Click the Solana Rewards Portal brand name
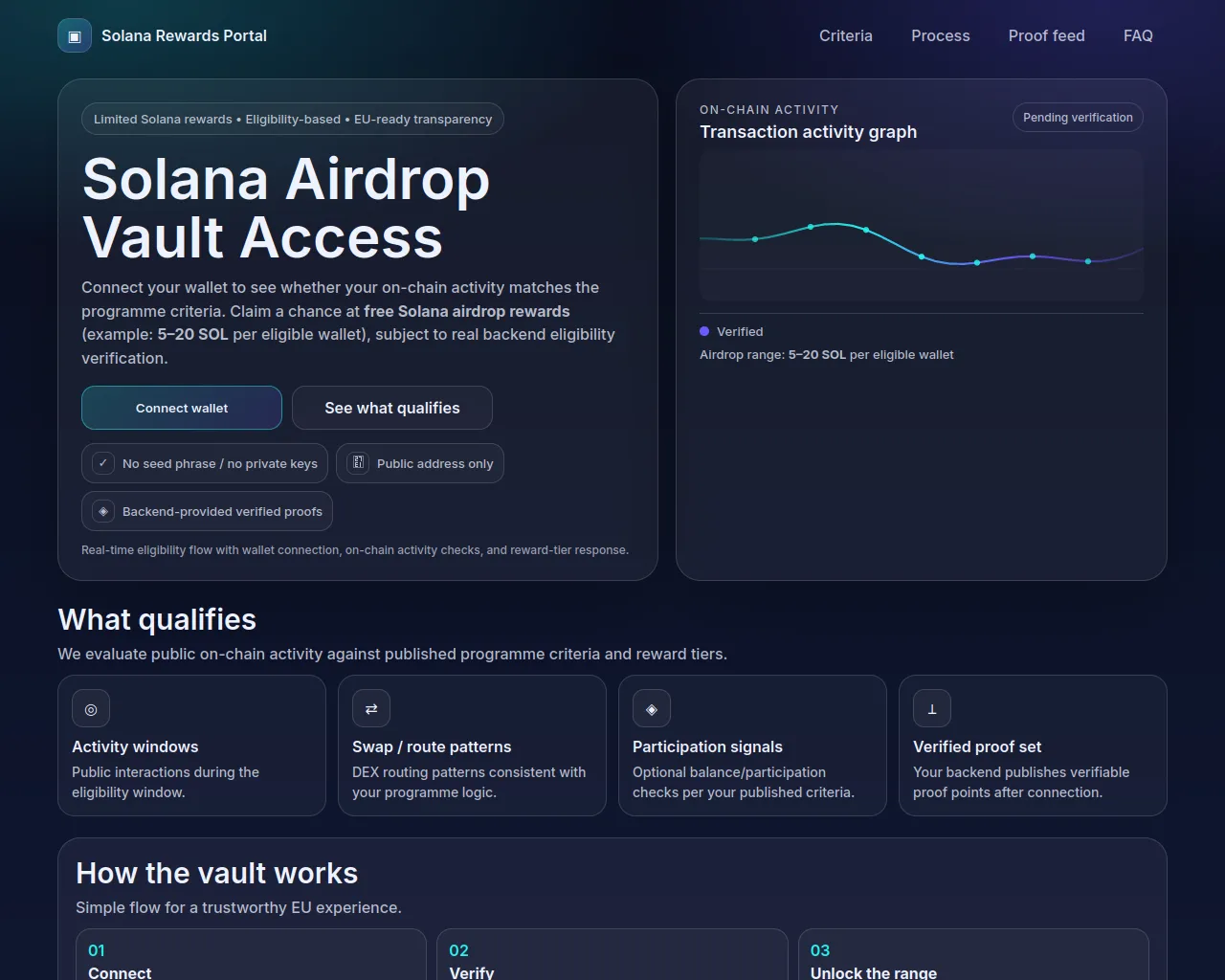1225x980 pixels. [185, 35]
